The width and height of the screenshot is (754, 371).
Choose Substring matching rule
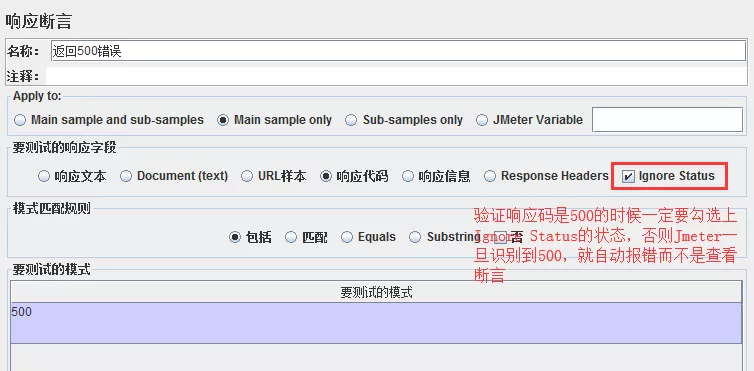pyautogui.click(x=415, y=237)
